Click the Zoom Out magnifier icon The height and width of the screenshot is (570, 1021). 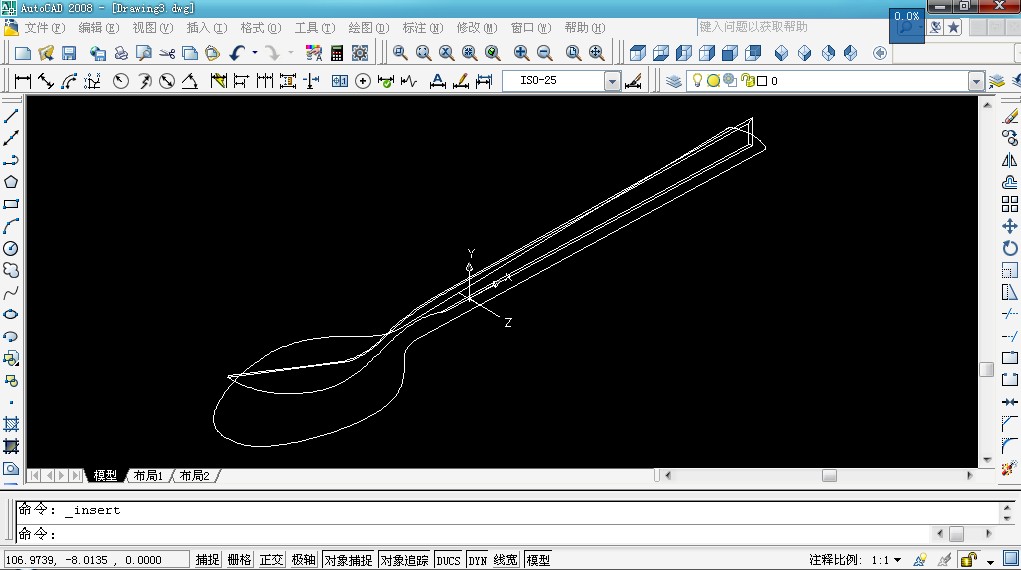click(545, 53)
